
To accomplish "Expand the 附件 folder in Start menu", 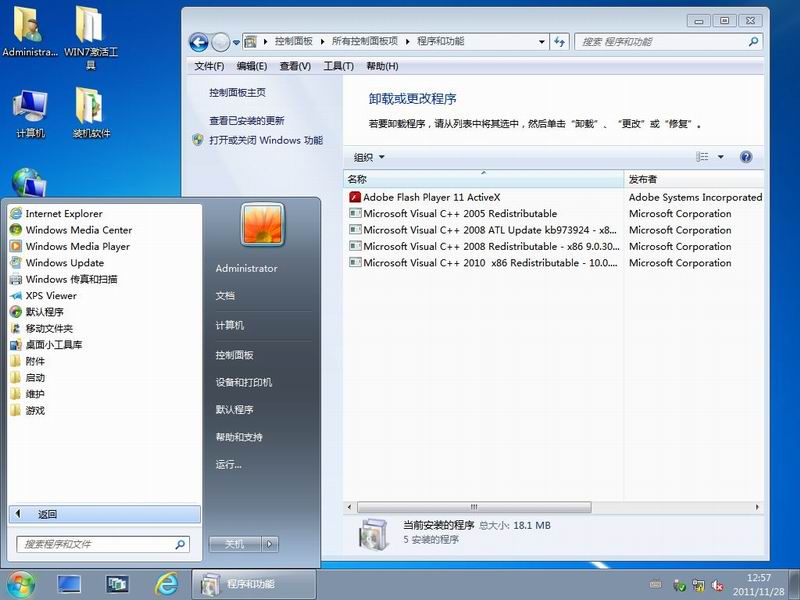I will pyautogui.click(x=105, y=361).
